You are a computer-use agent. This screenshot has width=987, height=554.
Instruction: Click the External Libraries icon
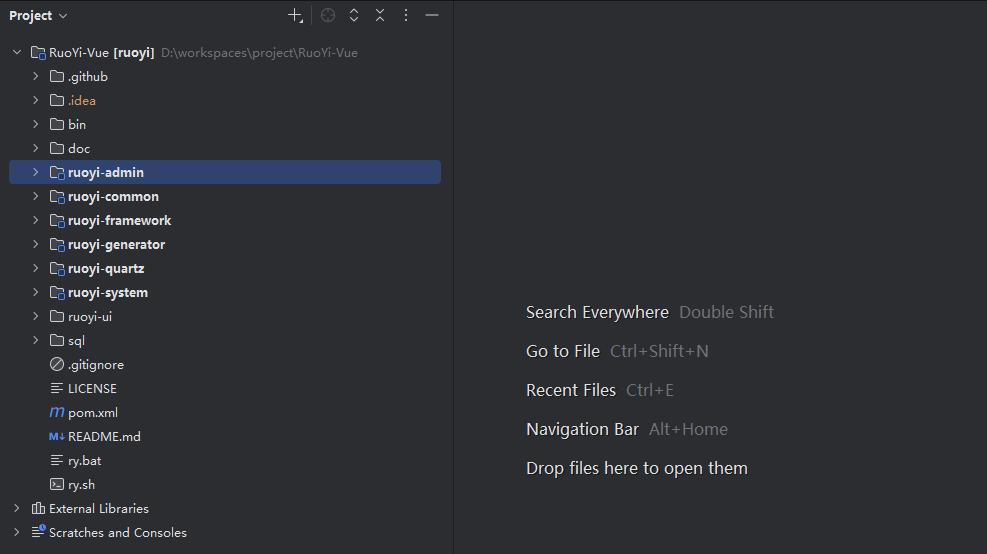coord(38,508)
